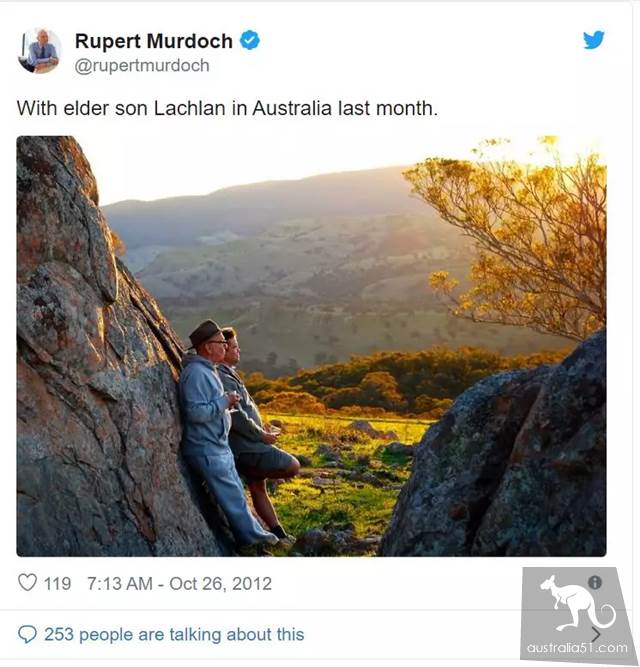The width and height of the screenshot is (640, 667).
Task: Open the @rupertmurdoch handle link
Action: click(142, 66)
